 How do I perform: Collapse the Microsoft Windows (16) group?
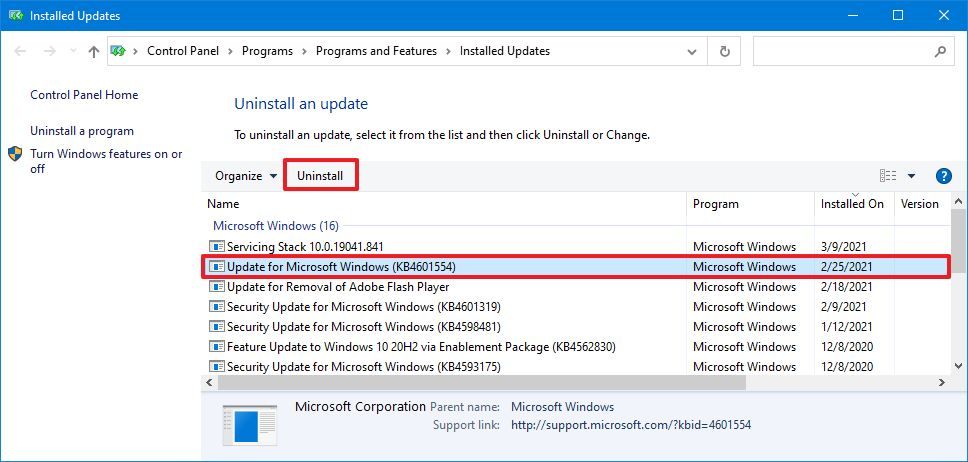(x=275, y=226)
